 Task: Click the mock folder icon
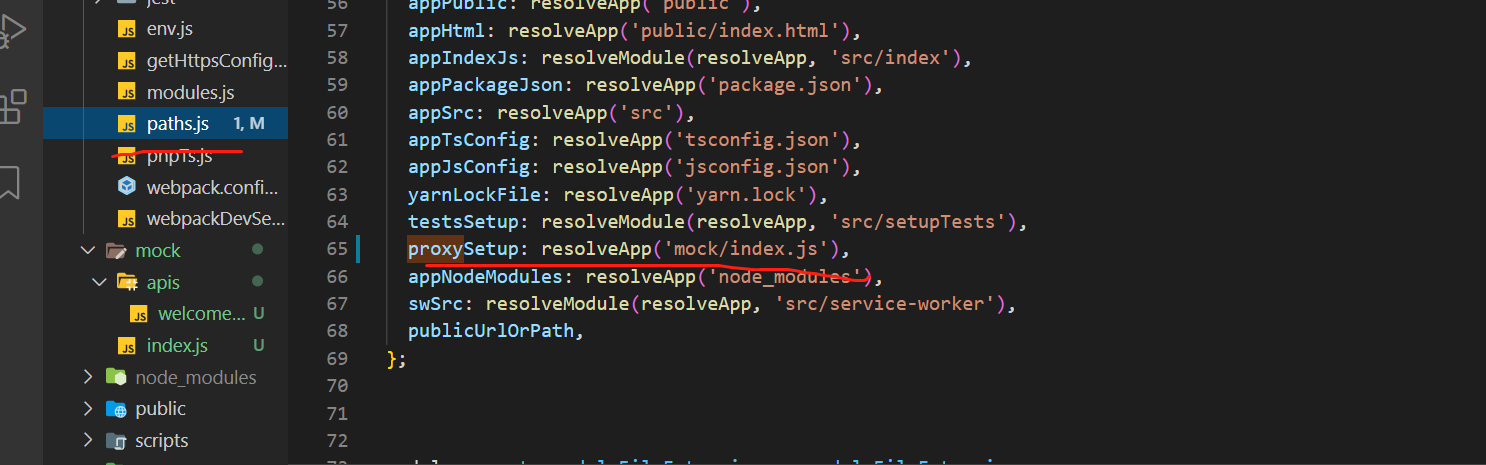[x=116, y=250]
